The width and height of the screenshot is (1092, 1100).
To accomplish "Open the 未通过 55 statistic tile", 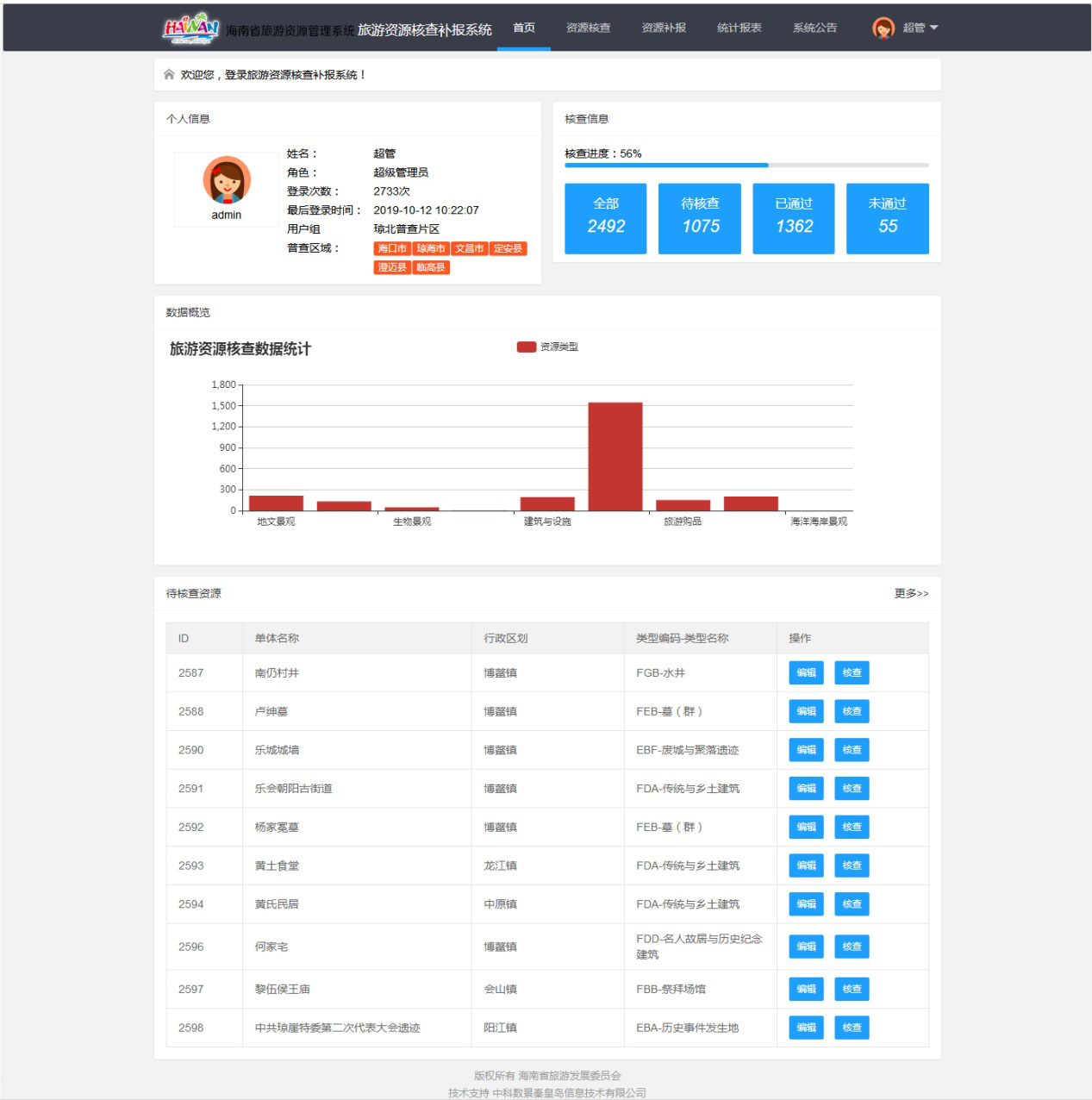I will click(x=887, y=218).
